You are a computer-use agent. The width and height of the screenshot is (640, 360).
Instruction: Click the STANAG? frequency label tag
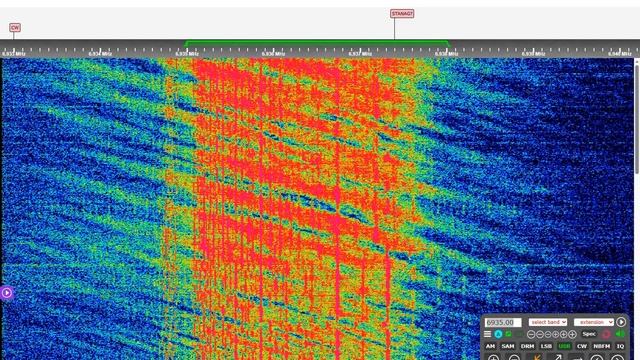pos(402,14)
